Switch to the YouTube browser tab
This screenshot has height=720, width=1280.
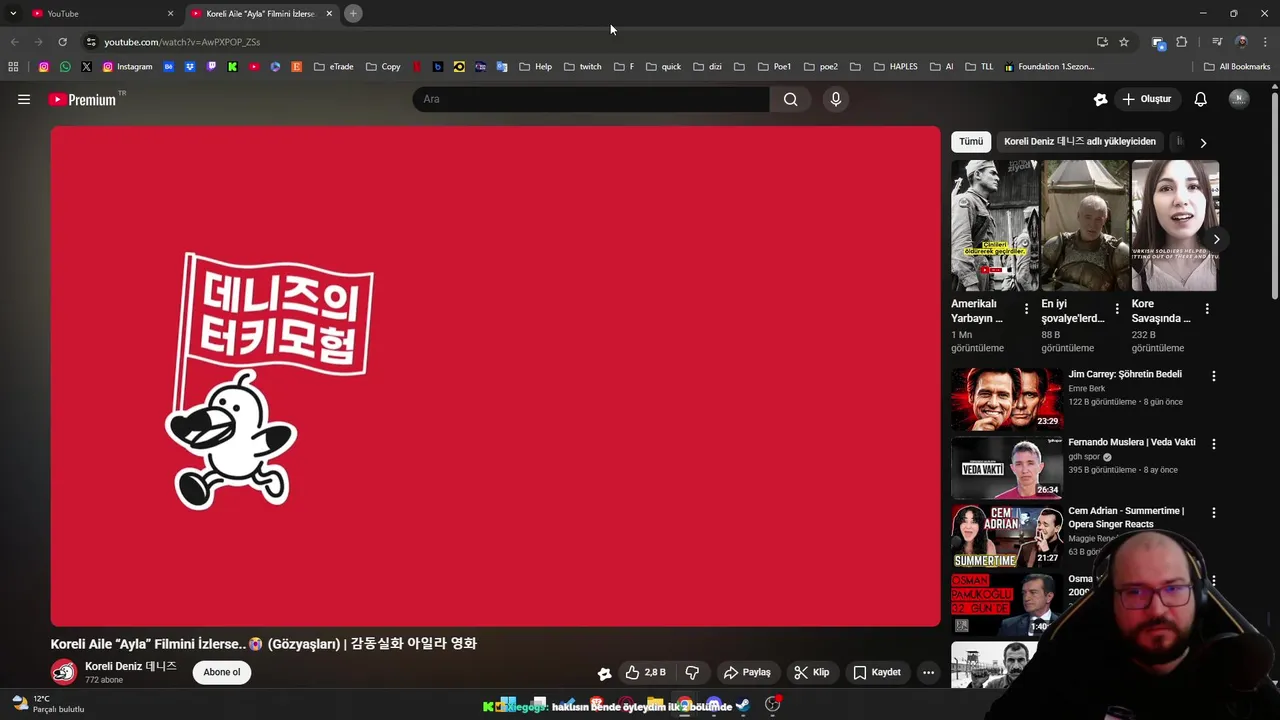click(100, 13)
